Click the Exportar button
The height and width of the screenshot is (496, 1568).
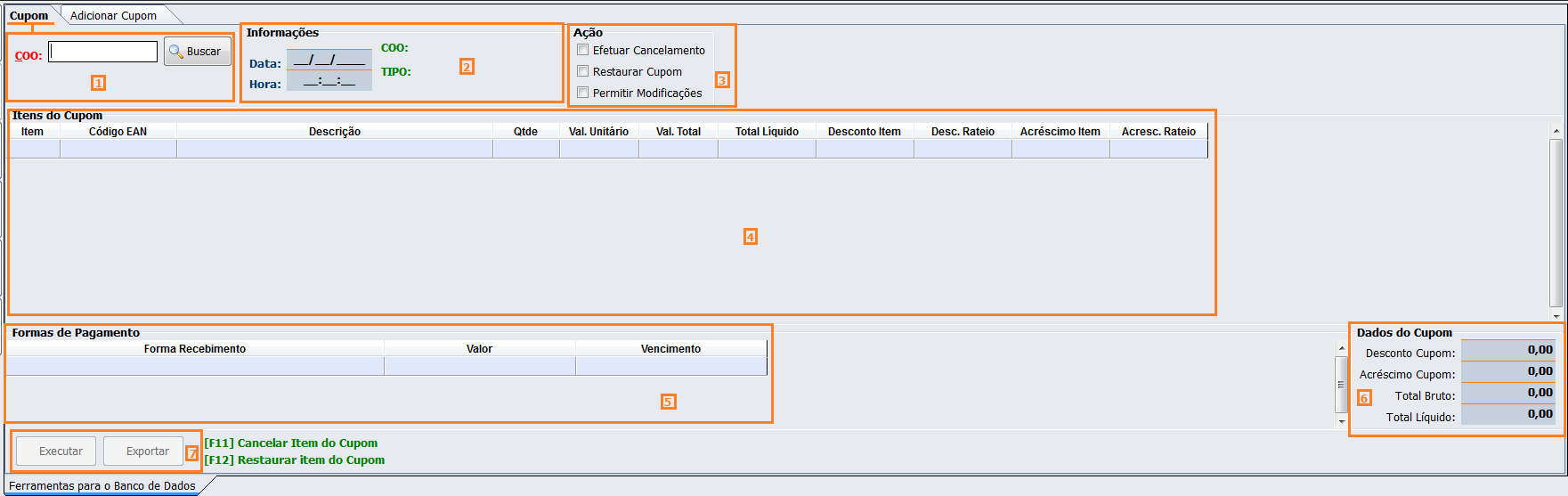point(147,451)
